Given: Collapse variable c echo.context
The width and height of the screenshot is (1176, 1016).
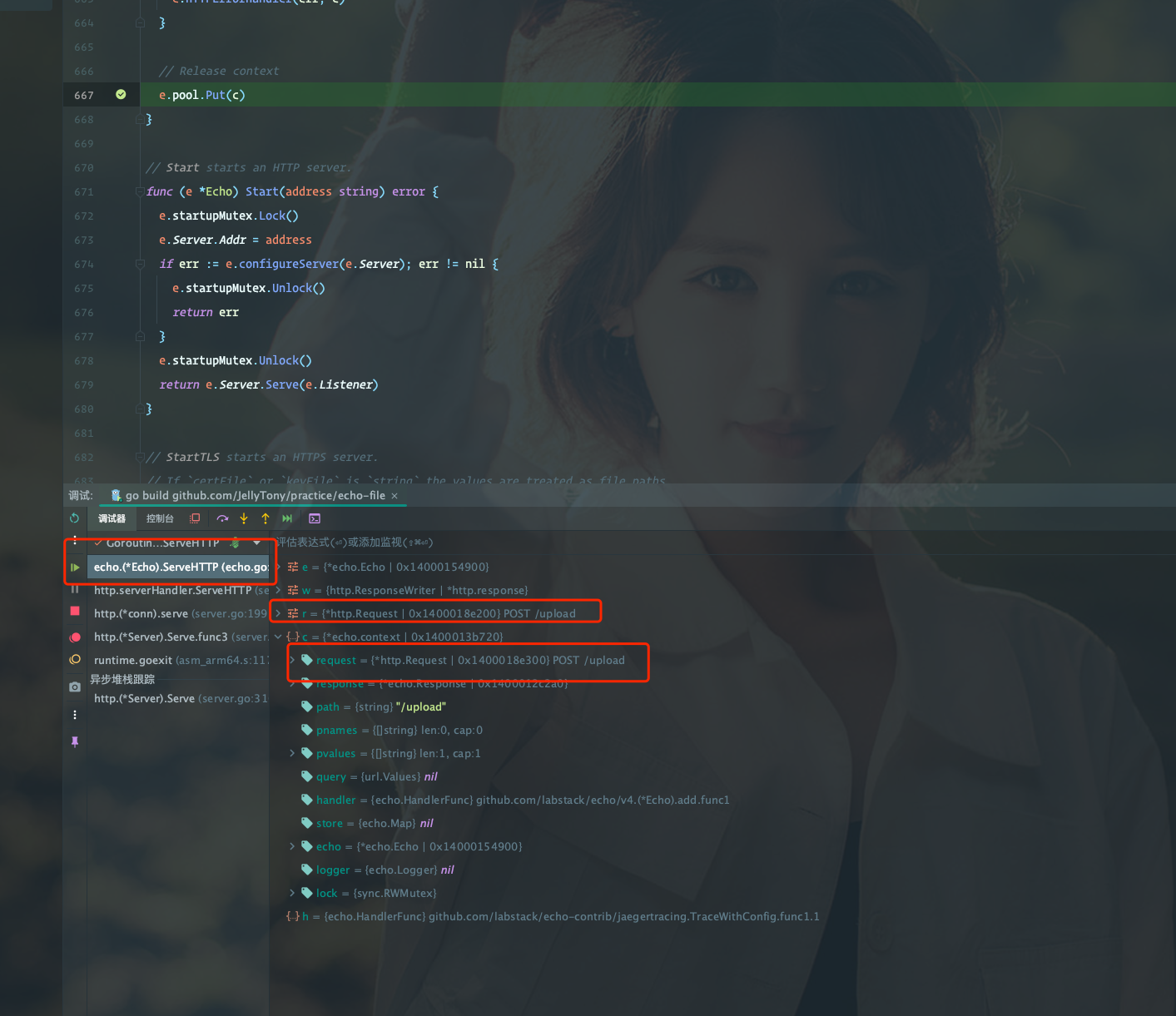Looking at the screenshot, I should tap(278, 637).
